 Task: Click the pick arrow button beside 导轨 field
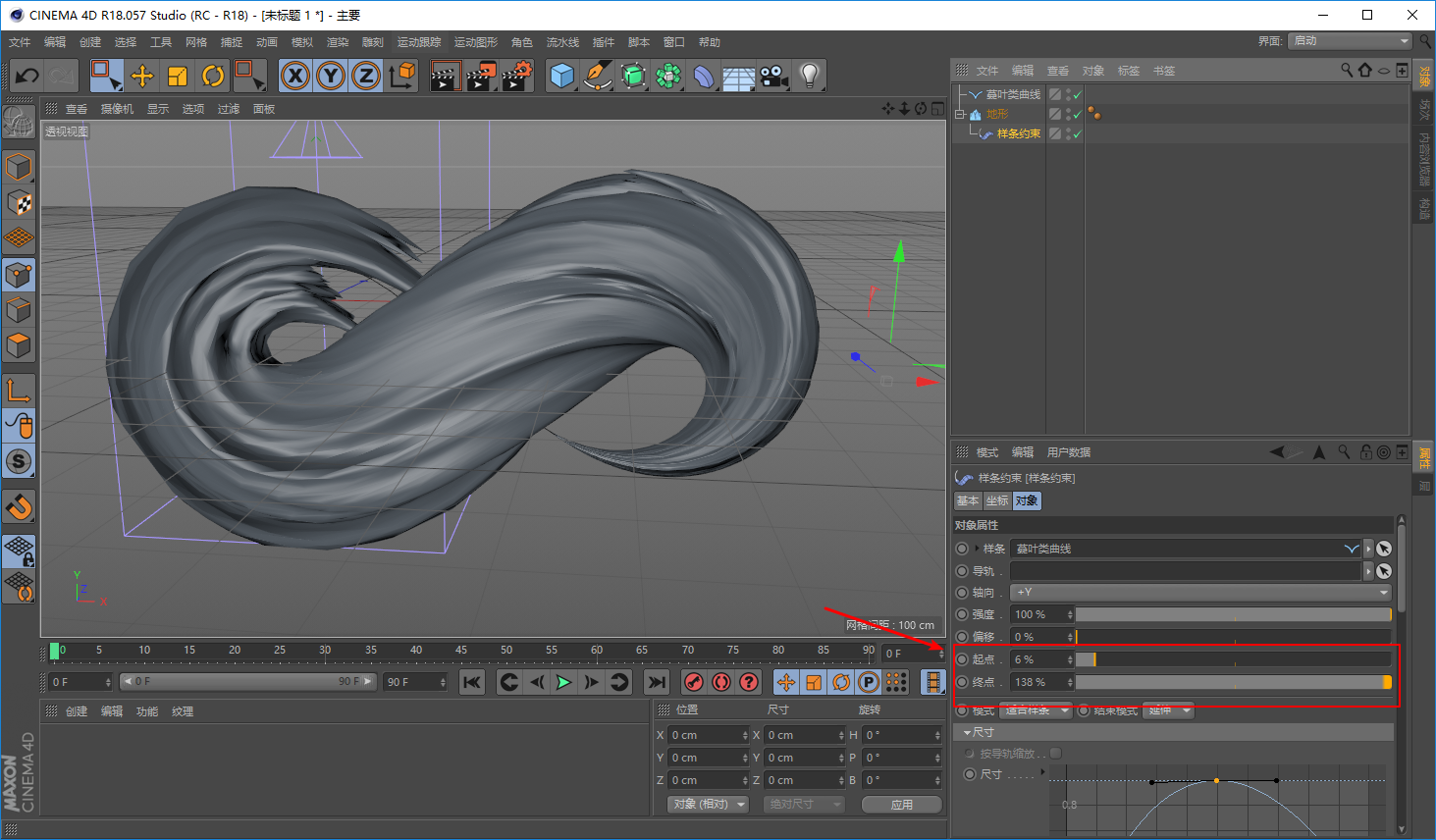pos(1384,571)
